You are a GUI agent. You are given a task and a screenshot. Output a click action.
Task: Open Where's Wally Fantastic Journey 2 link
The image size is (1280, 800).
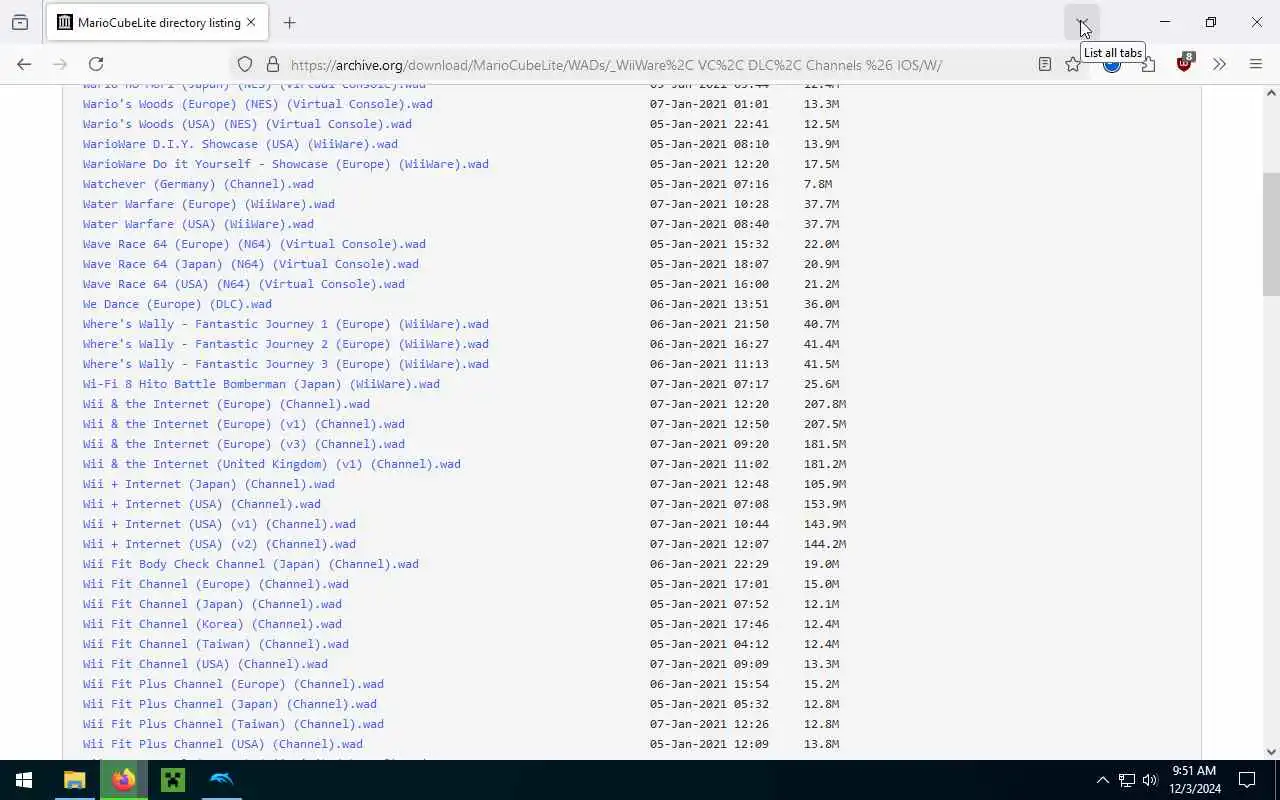[286, 344]
